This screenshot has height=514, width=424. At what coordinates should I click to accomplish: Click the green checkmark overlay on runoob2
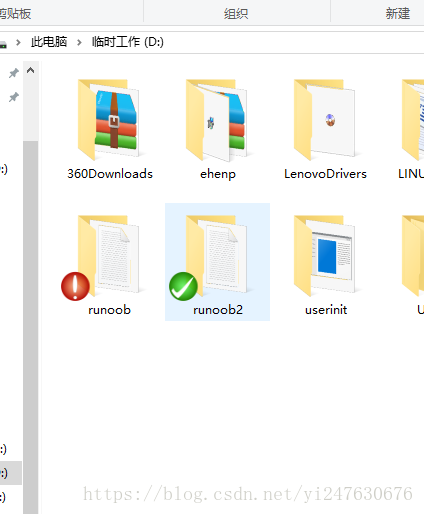pyautogui.click(x=183, y=286)
